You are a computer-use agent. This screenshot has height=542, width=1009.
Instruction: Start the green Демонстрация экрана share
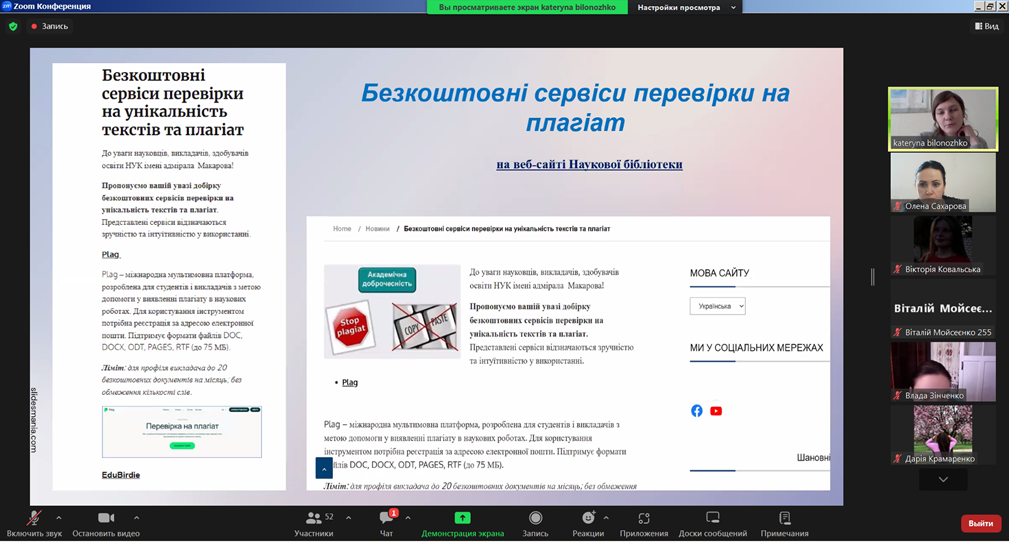point(462,519)
